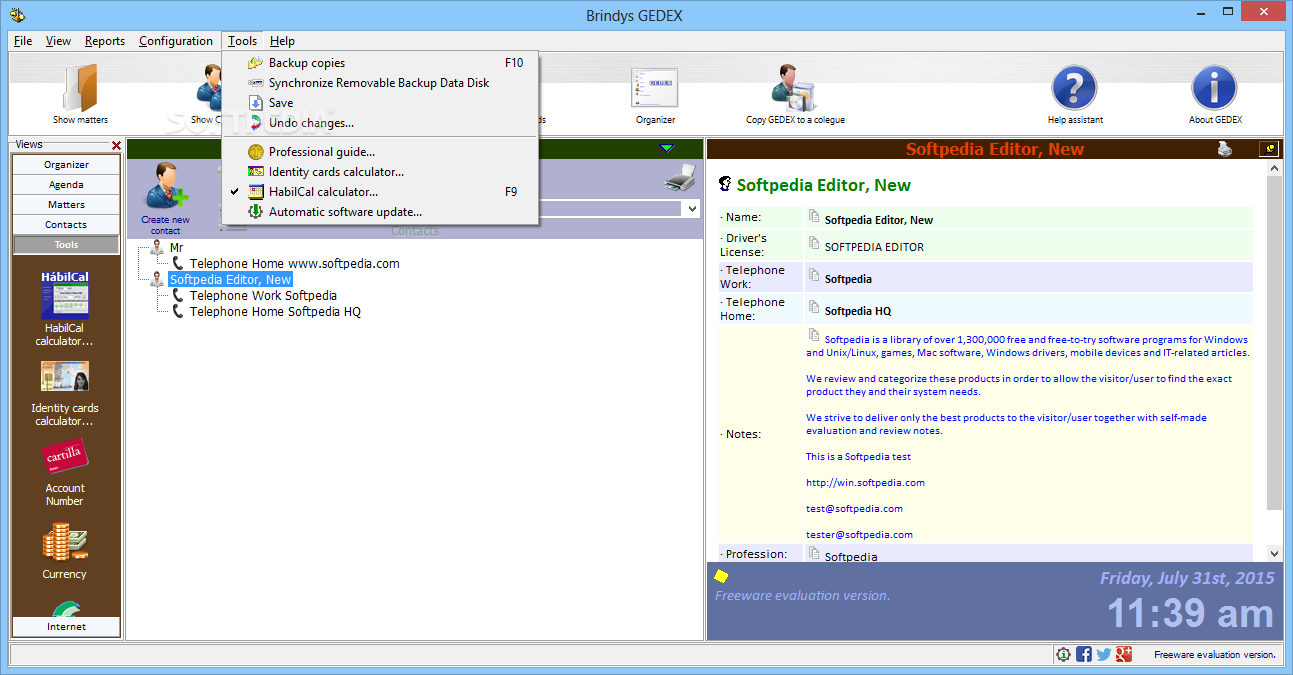1293x675 pixels.
Task: Select Telephone Work Softpedia row
Action: coord(263,296)
